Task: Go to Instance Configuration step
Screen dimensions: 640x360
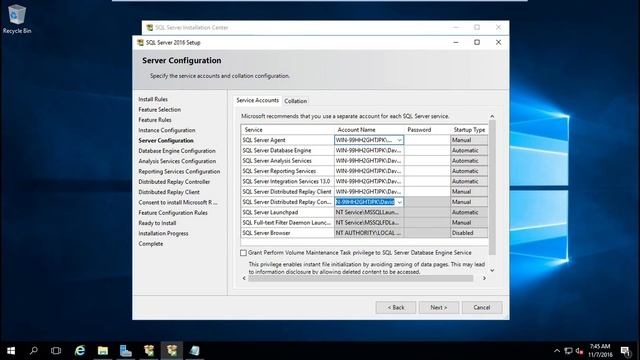Action: coord(167,130)
